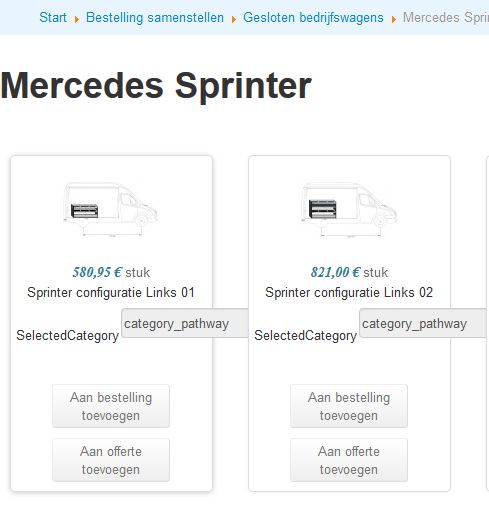This screenshot has width=489, height=509.
Task: Add Links 02 to bestelling
Action: point(349,406)
